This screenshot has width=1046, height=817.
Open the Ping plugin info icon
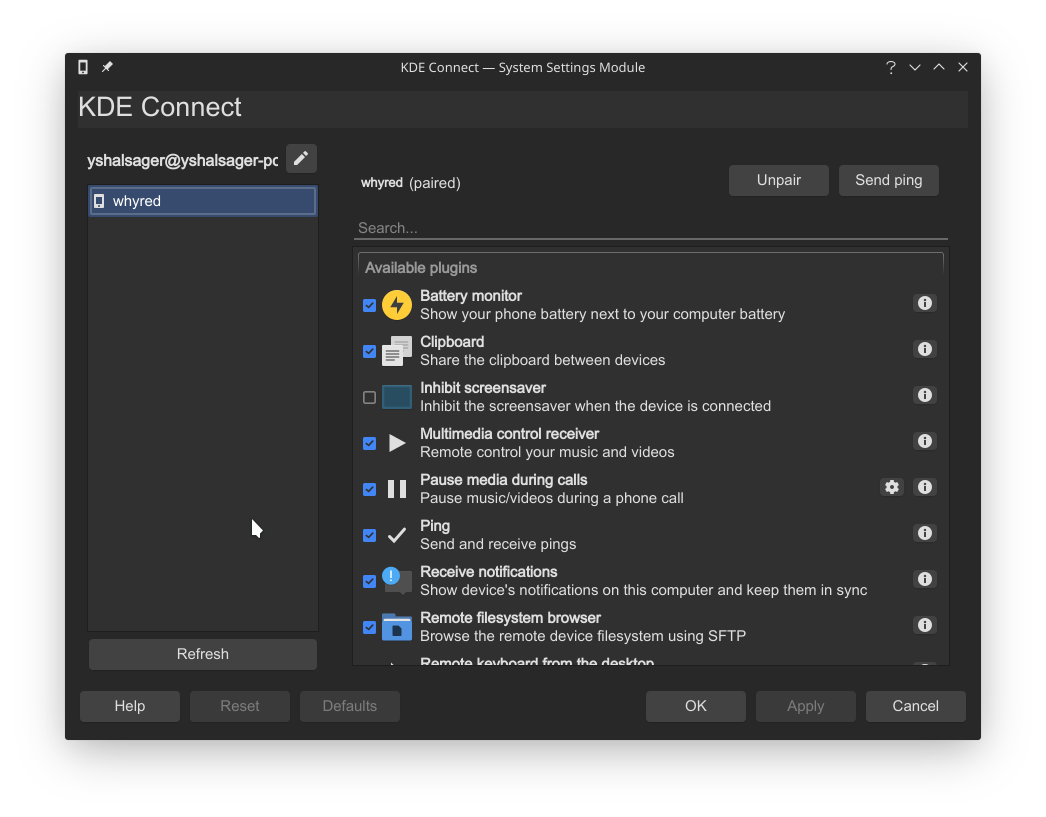pos(925,534)
